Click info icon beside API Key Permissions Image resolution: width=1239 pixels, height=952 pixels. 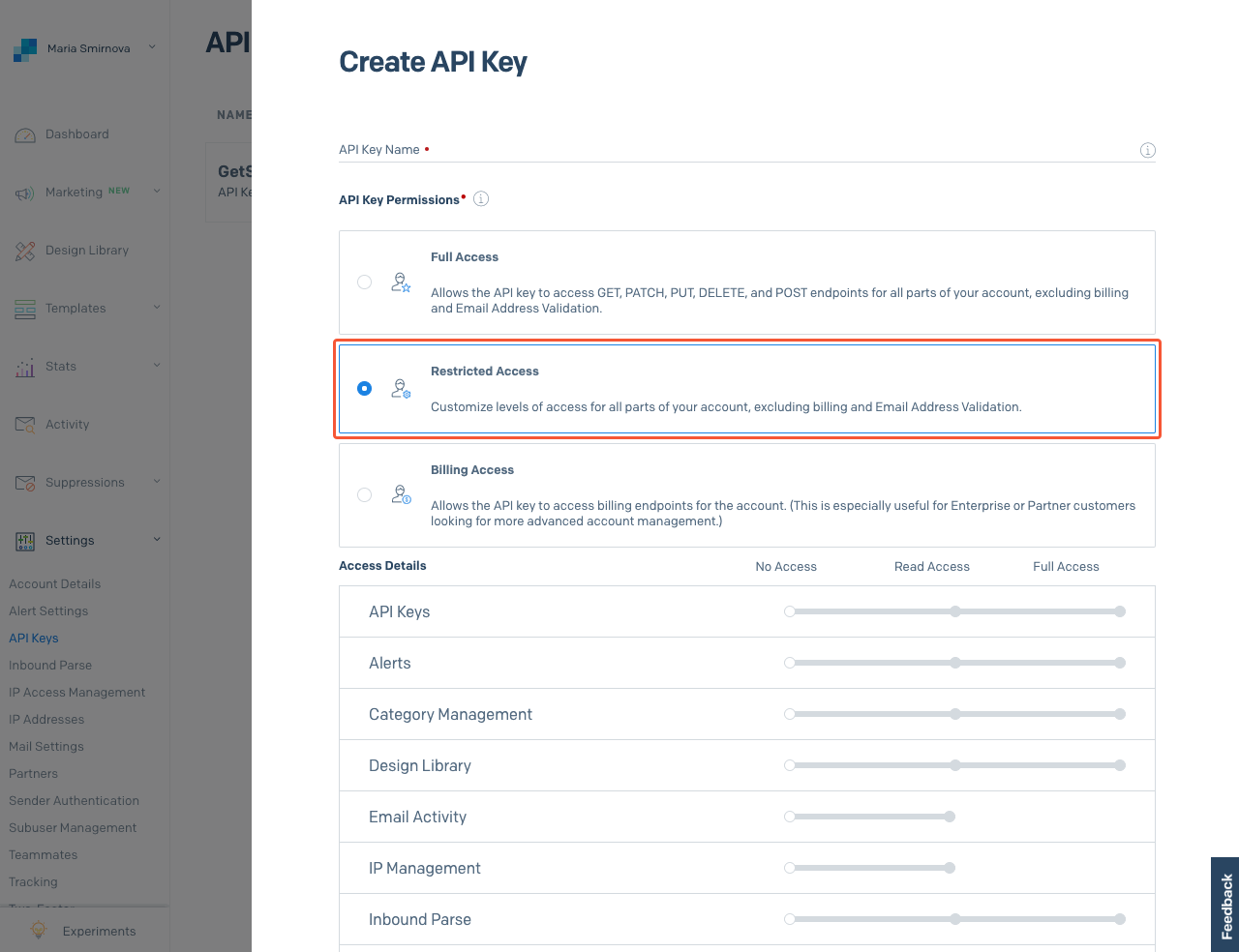[481, 199]
